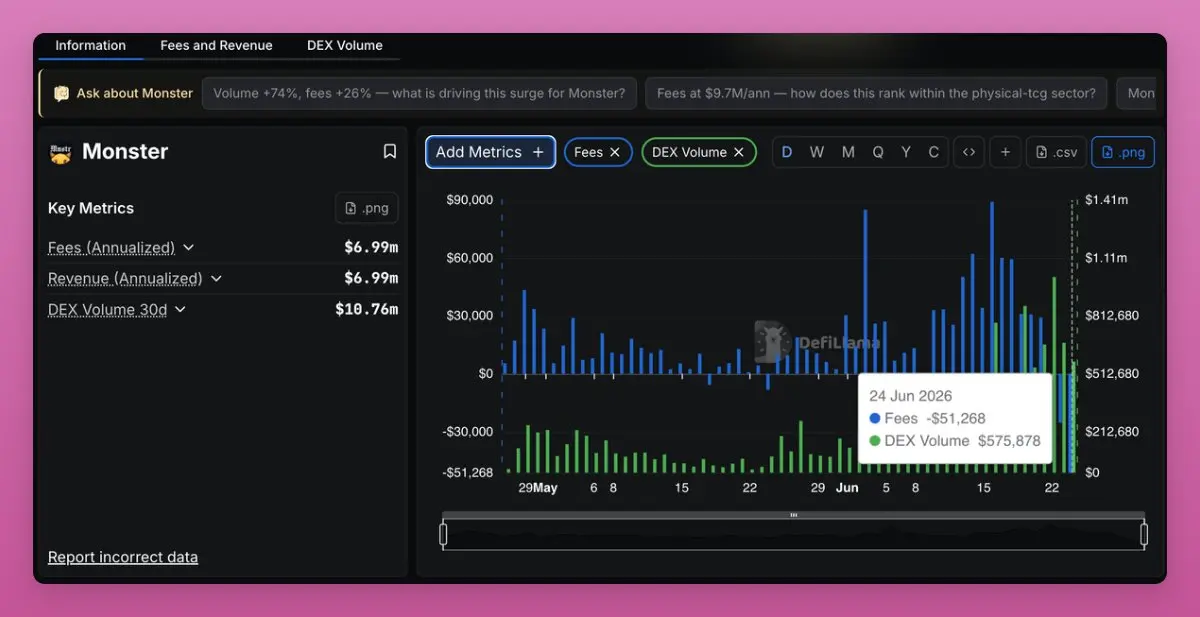Viewport: 1200px width, 617px height.
Task: Click Ask about Monster
Action: pos(135,93)
